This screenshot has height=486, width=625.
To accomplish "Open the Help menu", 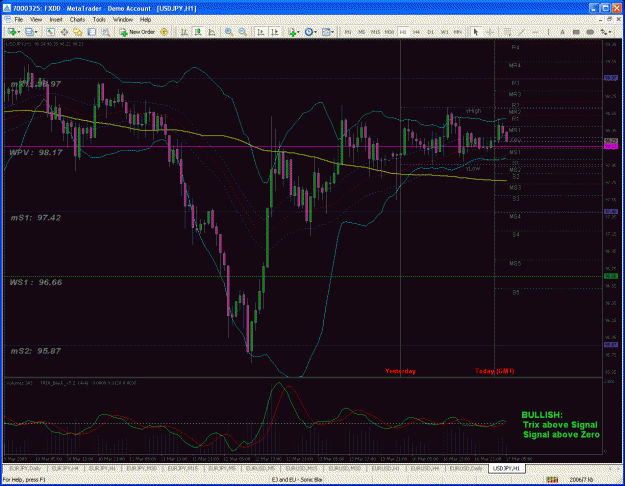I will pos(145,20).
